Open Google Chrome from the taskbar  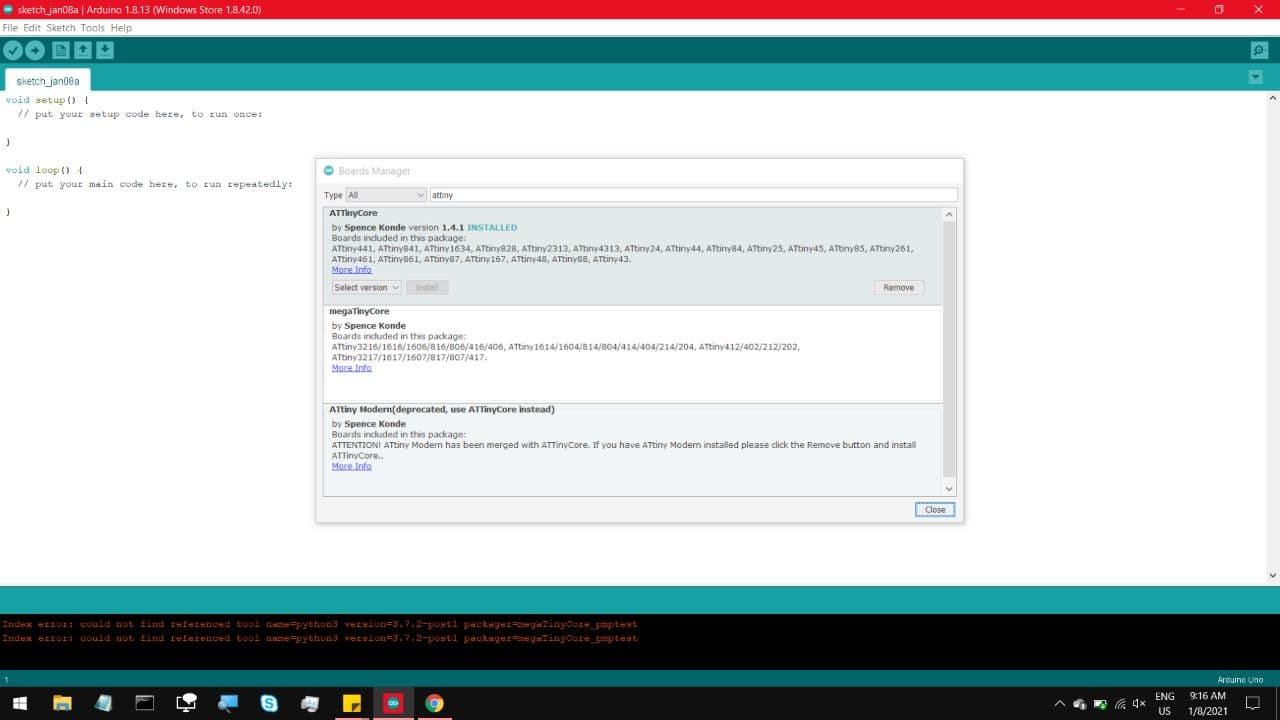(x=434, y=703)
